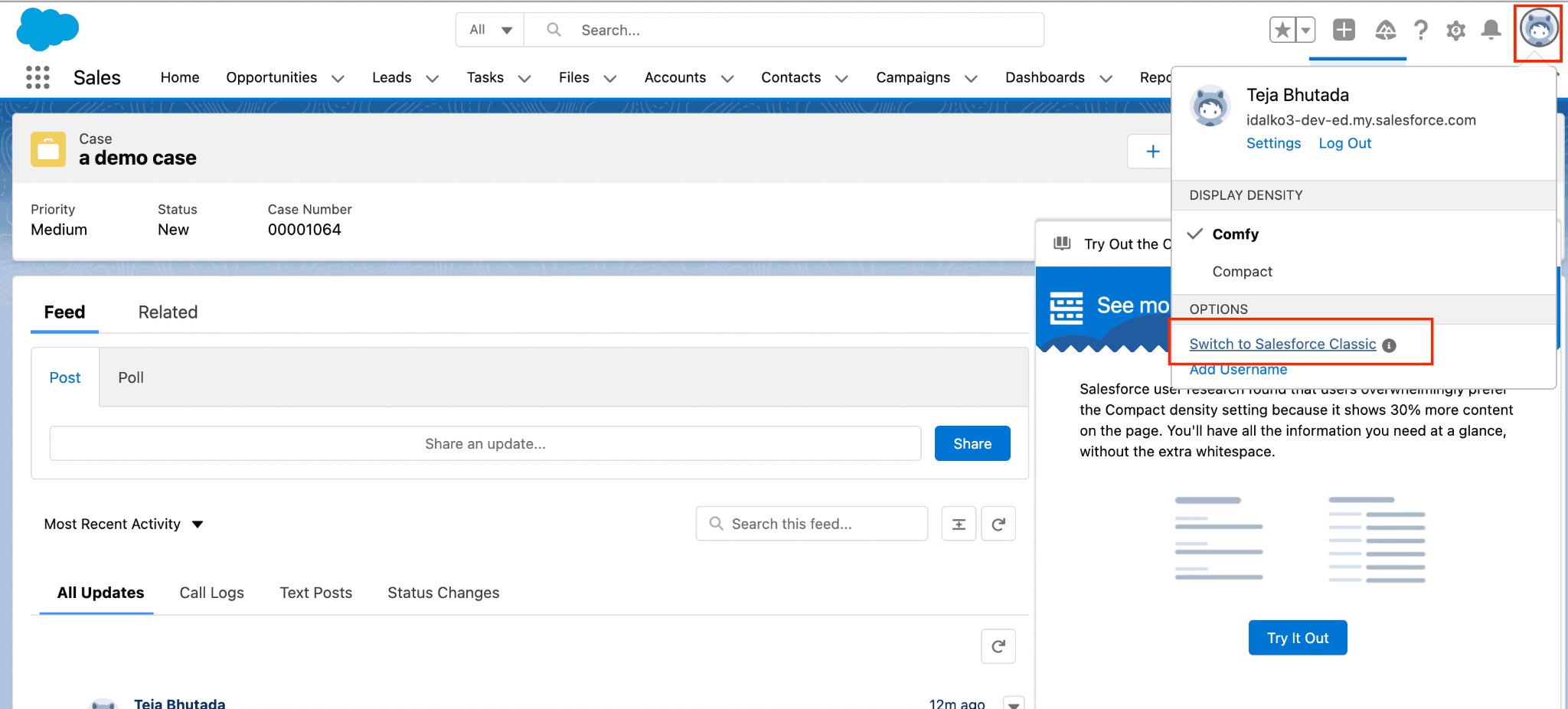Open the All search scope dropdown
This screenshot has width=1568, height=709.
pyautogui.click(x=490, y=30)
